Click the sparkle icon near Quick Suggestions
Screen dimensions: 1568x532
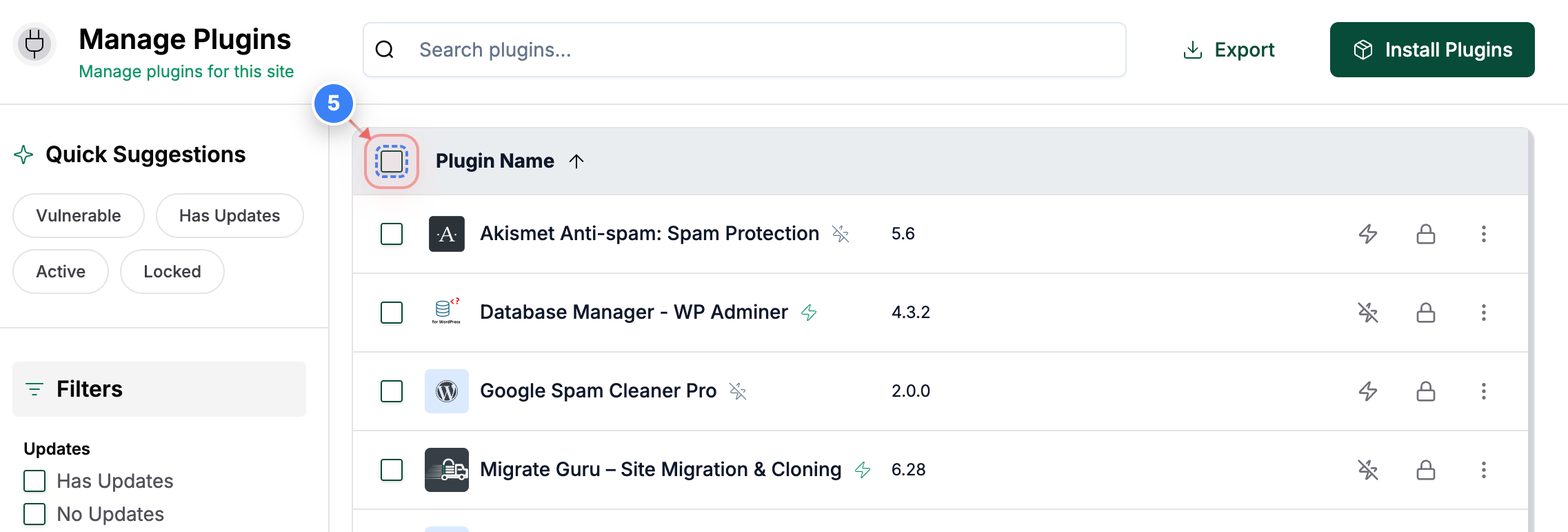click(23, 155)
